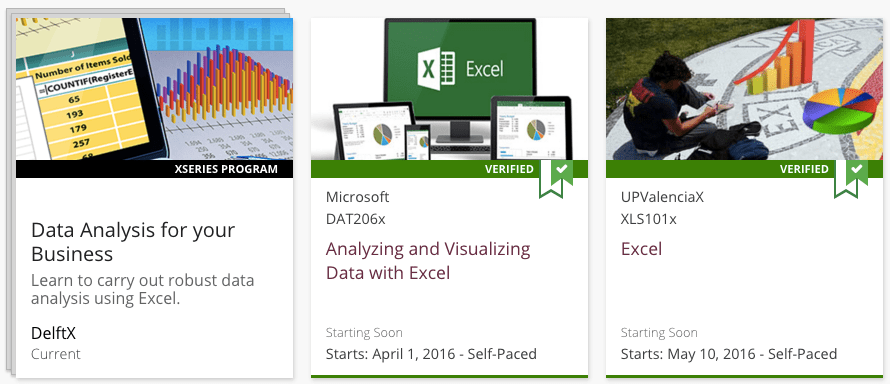Image resolution: width=890 pixels, height=384 pixels.
Task: Click the XSERIES PROGRAM banner
Action: point(154,169)
